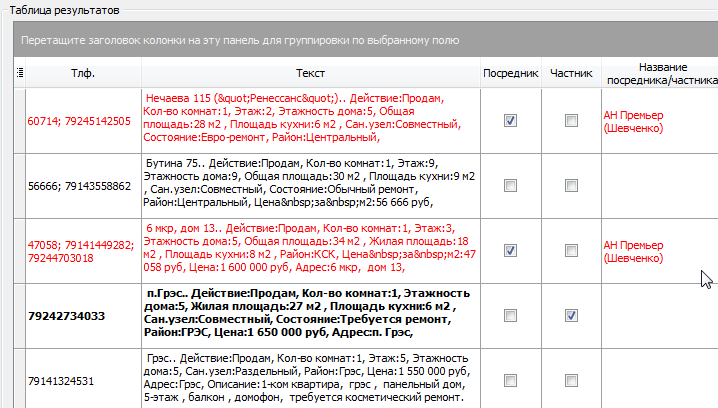Select phone cell 60714; 79245142505

pos(80,121)
